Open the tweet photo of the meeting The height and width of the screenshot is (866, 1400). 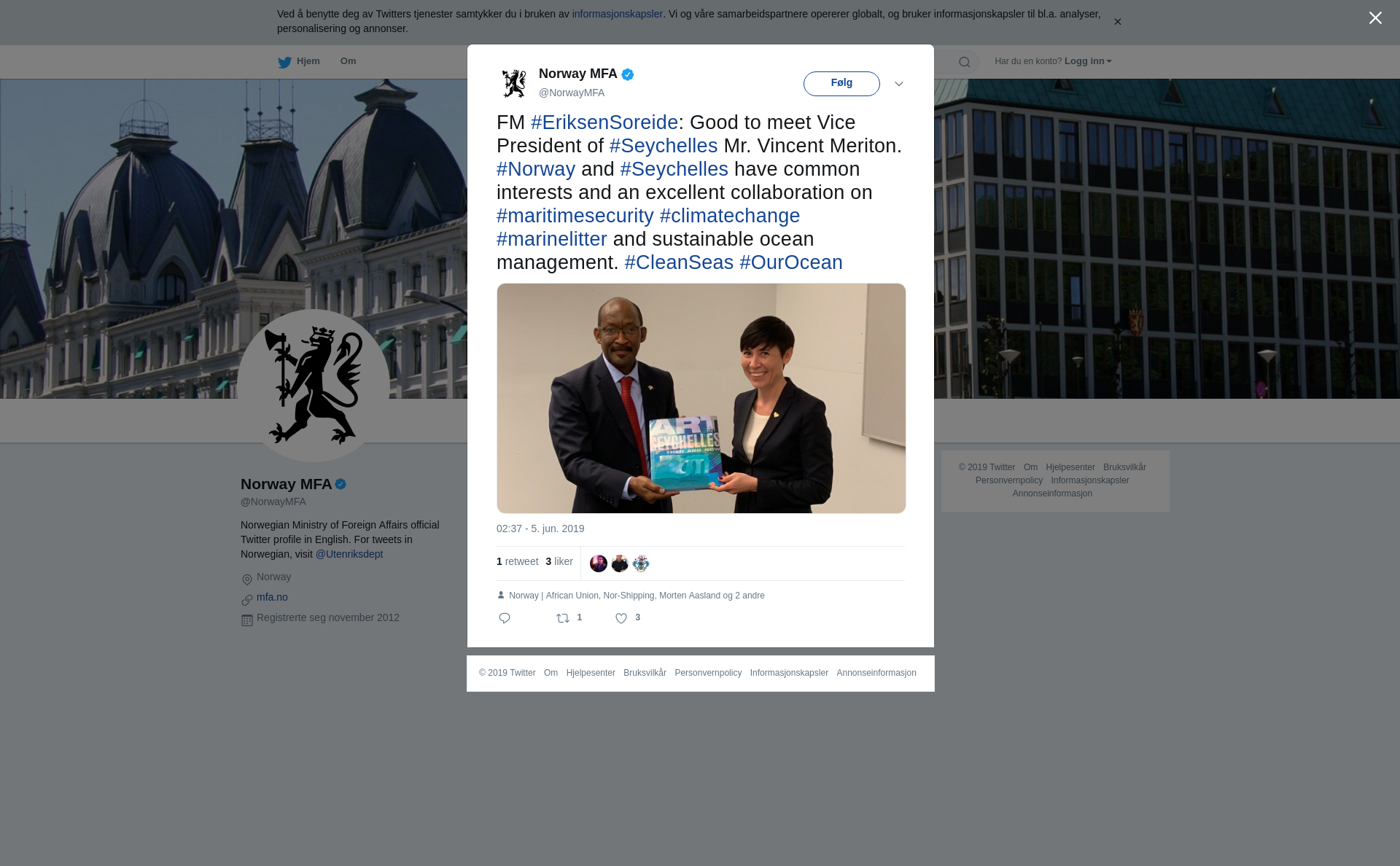(701, 398)
